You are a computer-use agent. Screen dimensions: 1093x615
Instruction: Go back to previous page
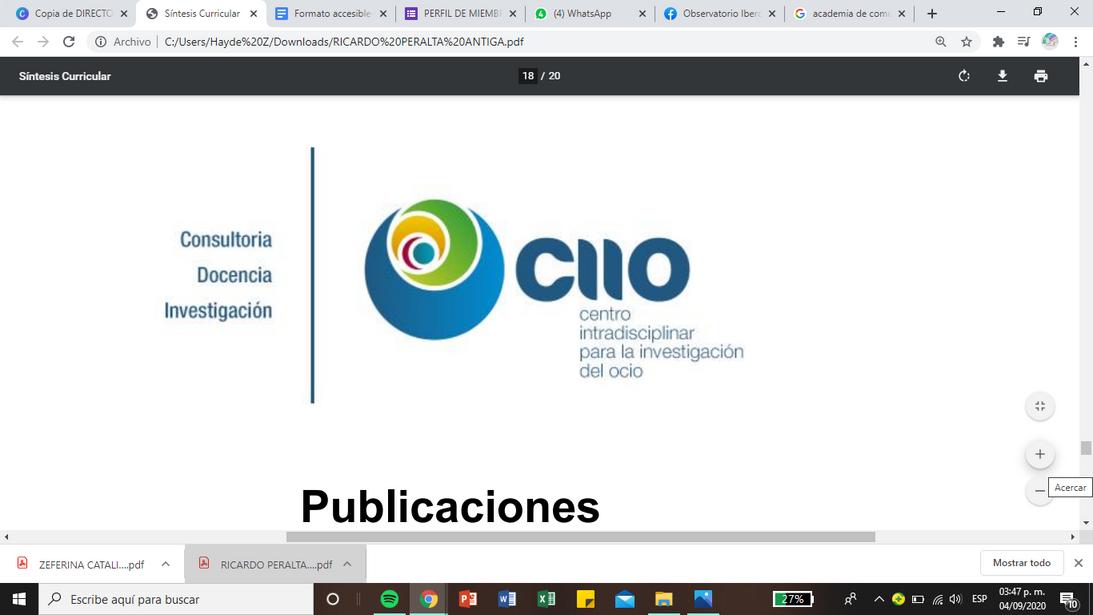(x=17, y=42)
